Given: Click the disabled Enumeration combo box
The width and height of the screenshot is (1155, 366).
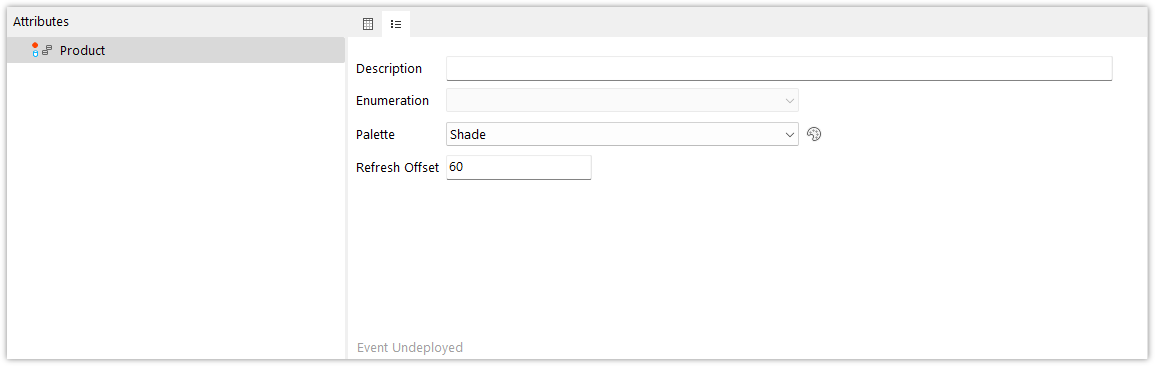Looking at the screenshot, I should point(622,100).
